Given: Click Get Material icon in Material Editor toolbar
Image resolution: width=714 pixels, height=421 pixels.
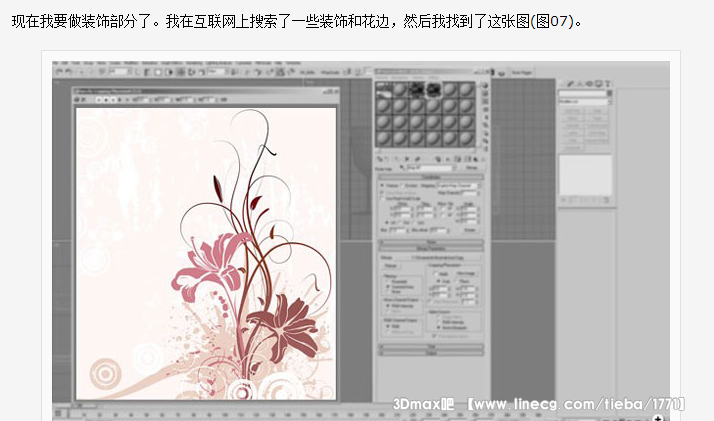Looking at the screenshot, I should click(x=379, y=159).
